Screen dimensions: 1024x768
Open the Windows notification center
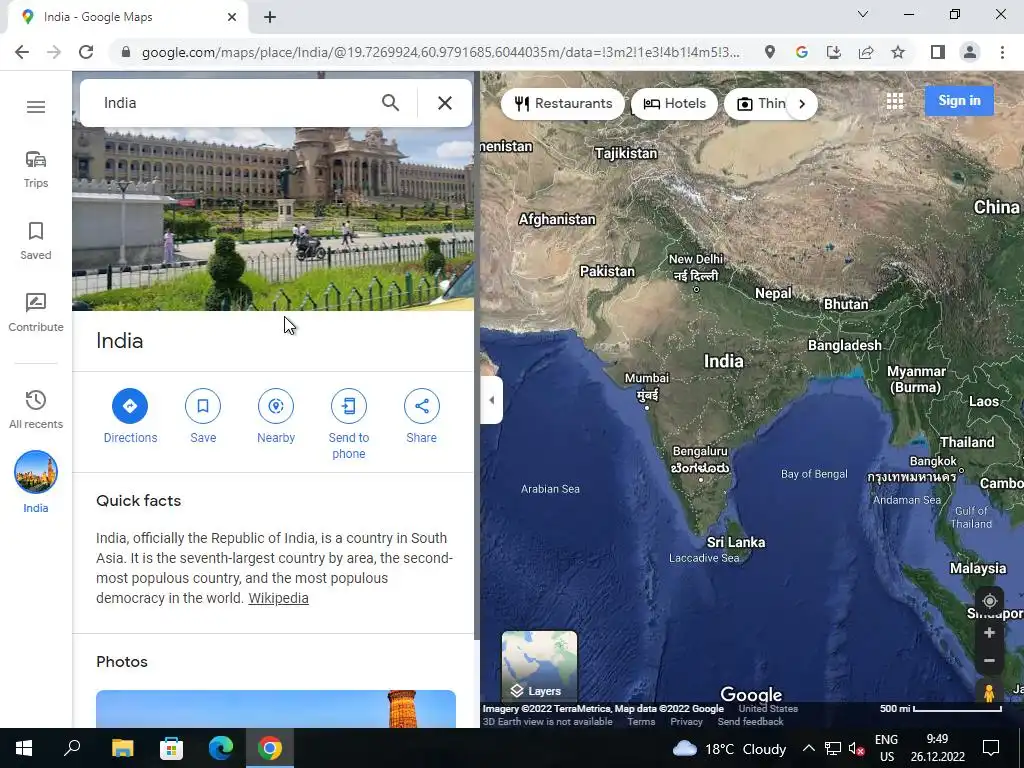click(x=991, y=748)
